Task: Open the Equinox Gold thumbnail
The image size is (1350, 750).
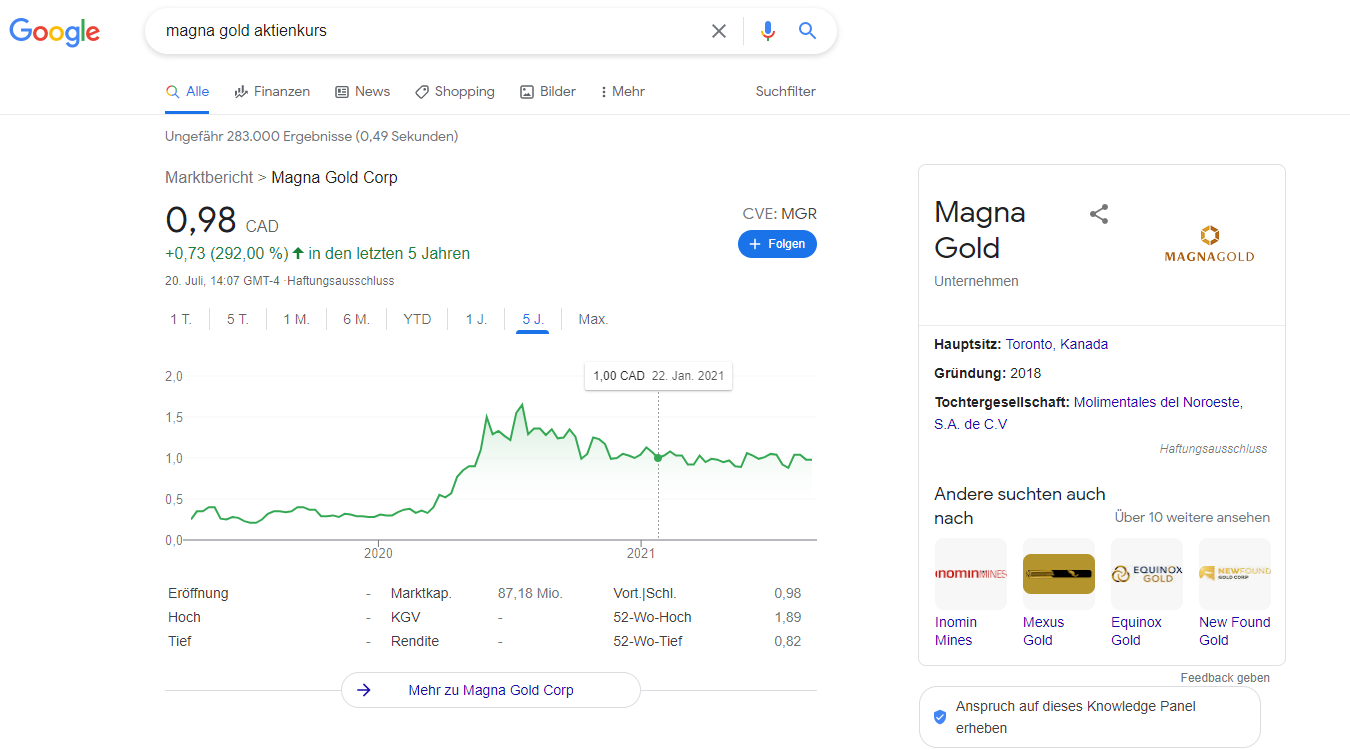Action: [1146, 574]
